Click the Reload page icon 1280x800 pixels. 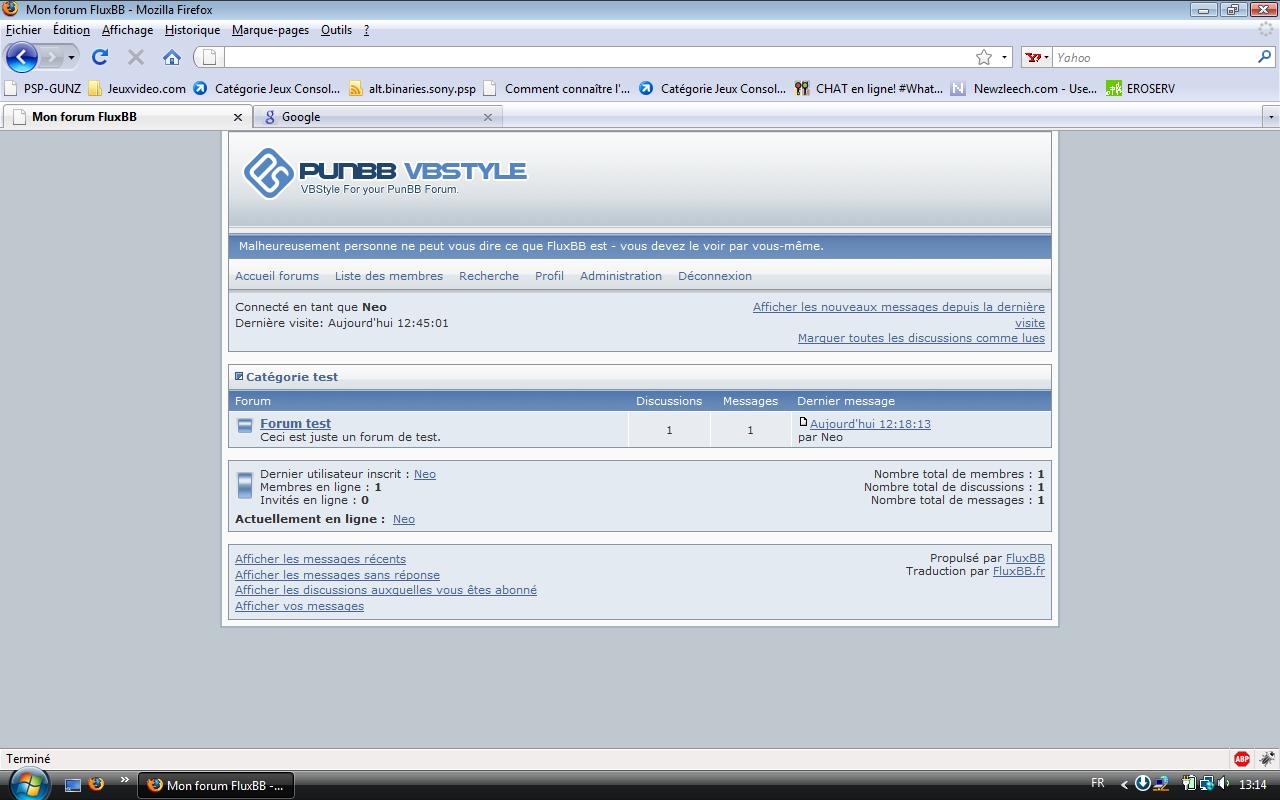100,57
